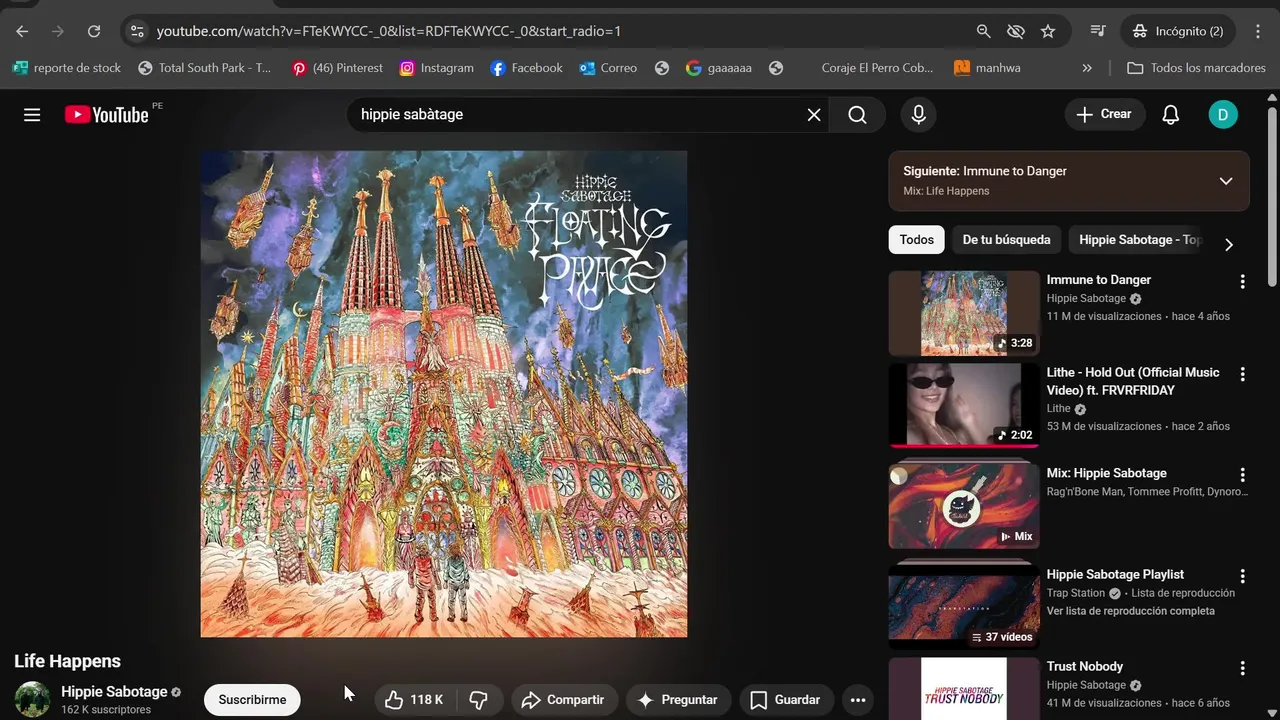Click the Lithe channel name
The height and width of the screenshot is (720, 1280).
click(1058, 409)
